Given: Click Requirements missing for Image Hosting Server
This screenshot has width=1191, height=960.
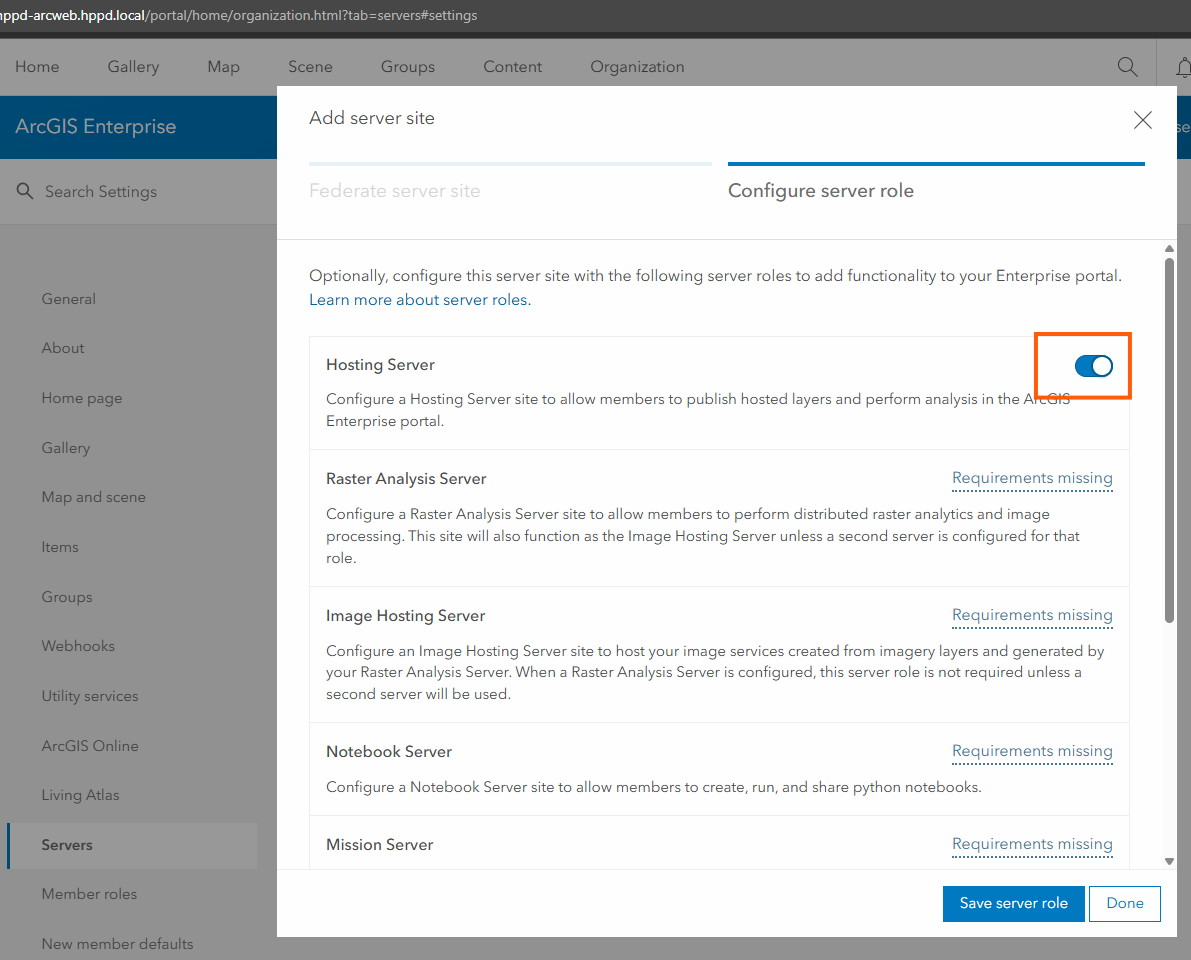Looking at the screenshot, I should (1032, 616).
